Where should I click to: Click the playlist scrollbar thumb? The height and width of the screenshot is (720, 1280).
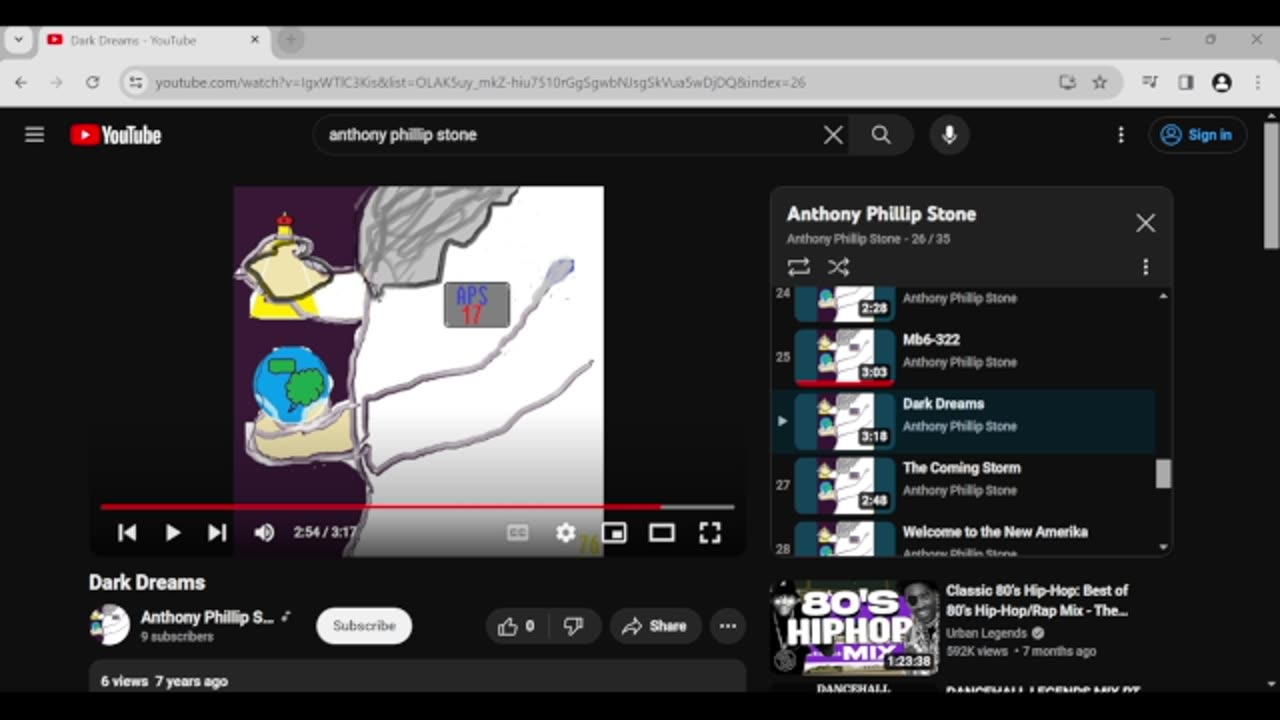(1163, 474)
